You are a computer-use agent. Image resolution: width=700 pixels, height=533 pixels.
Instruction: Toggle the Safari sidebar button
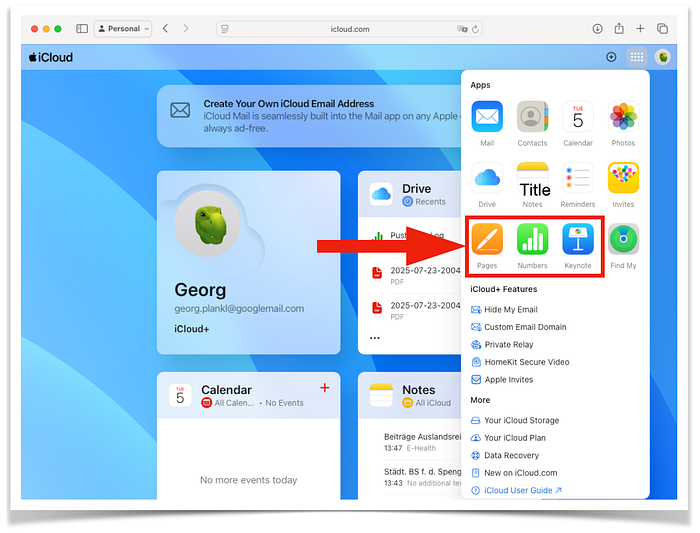tap(82, 29)
